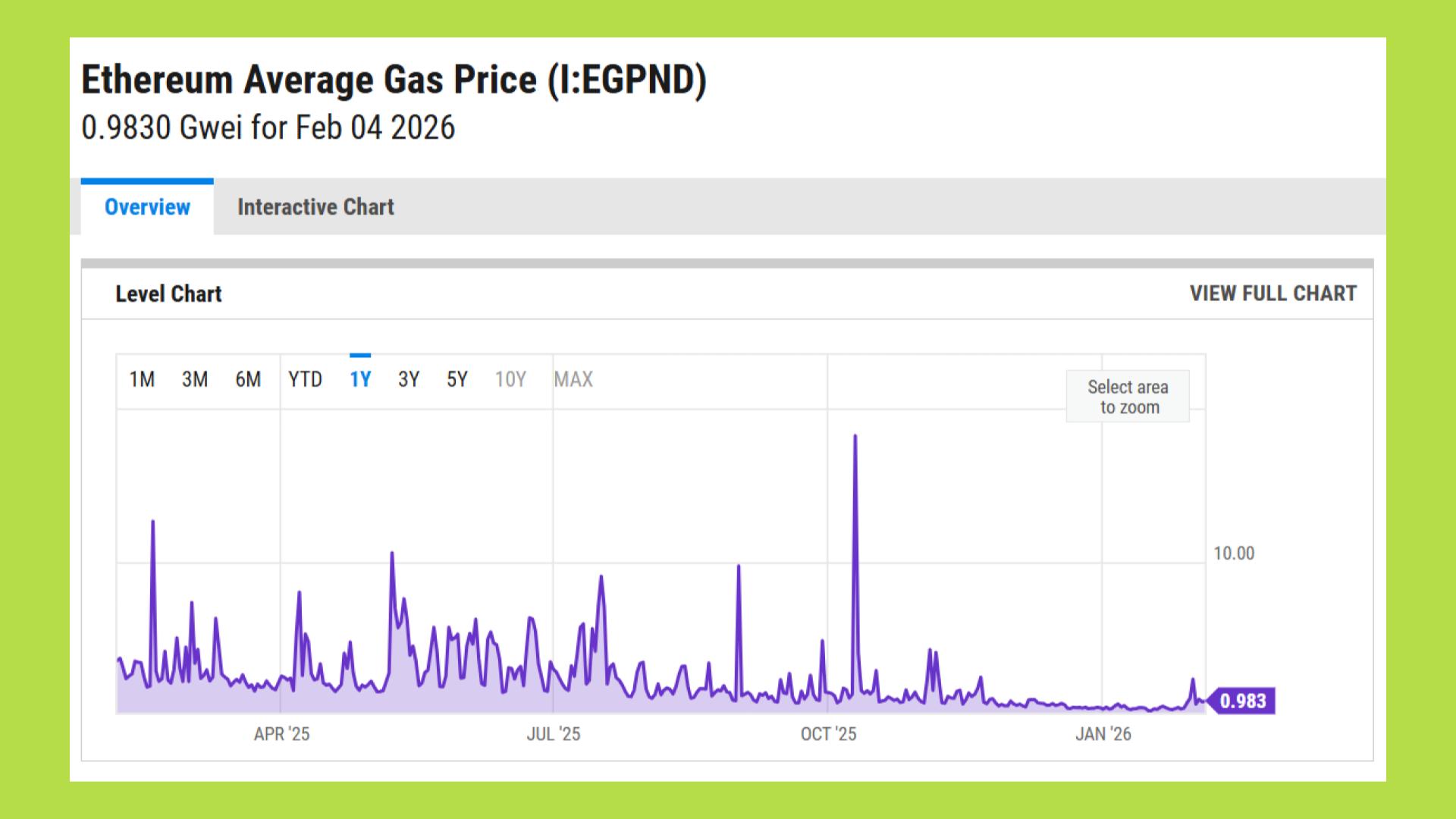1456x819 pixels.
Task: Switch to the Overview tab
Action: click(147, 207)
